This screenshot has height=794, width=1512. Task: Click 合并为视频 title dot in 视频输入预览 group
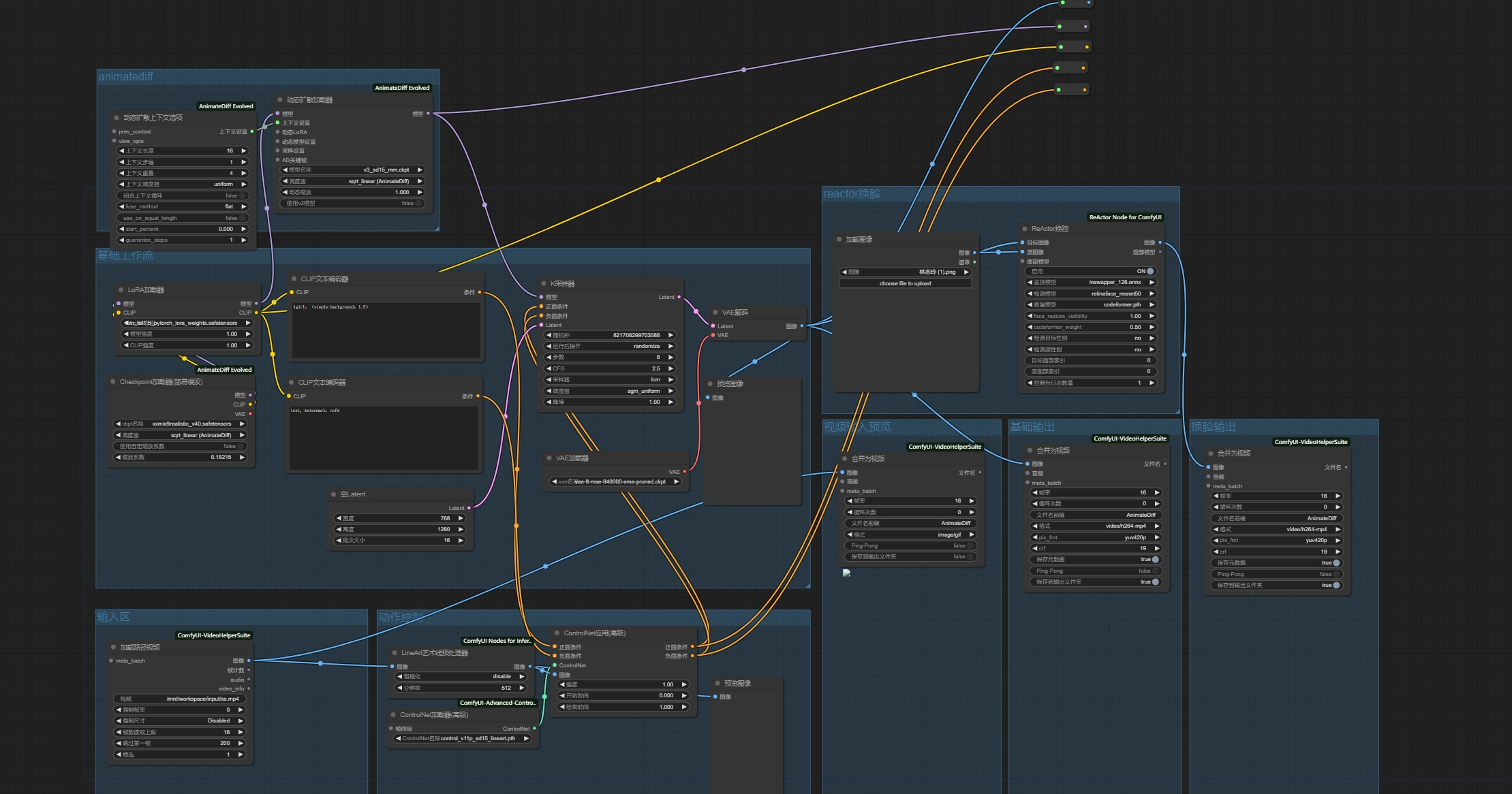pos(844,459)
